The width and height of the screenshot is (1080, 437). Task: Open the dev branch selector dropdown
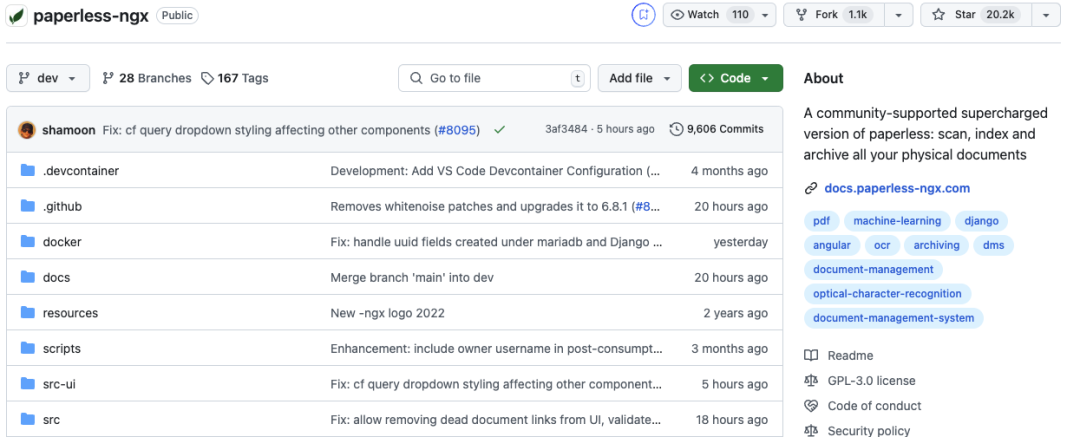coord(48,78)
